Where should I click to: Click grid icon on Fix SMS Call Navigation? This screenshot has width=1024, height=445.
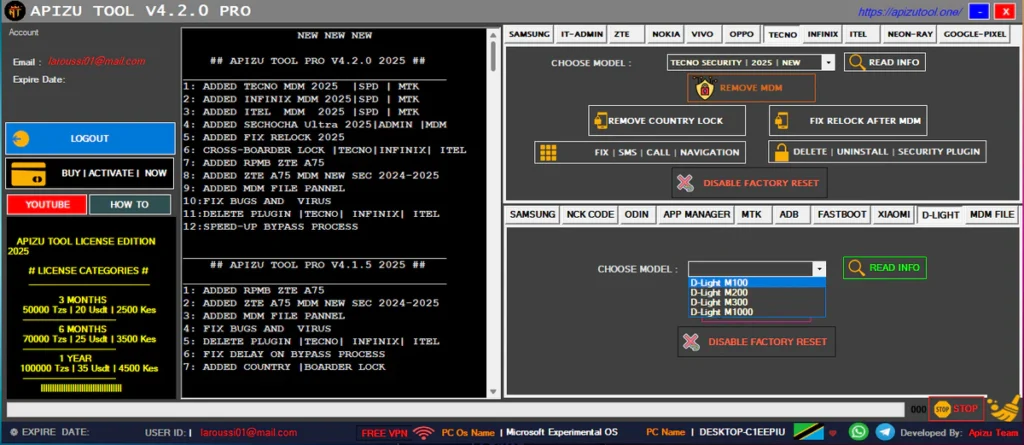(x=547, y=152)
